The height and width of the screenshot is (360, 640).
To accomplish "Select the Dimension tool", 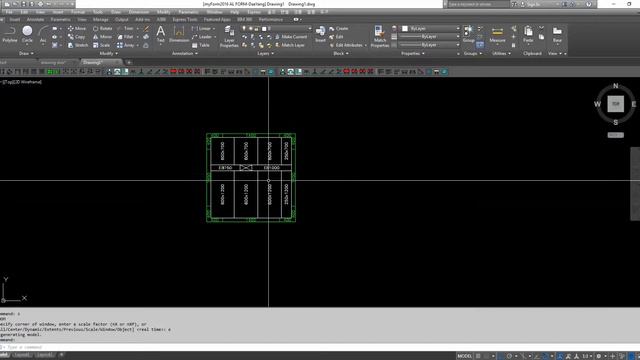I will tap(179, 34).
